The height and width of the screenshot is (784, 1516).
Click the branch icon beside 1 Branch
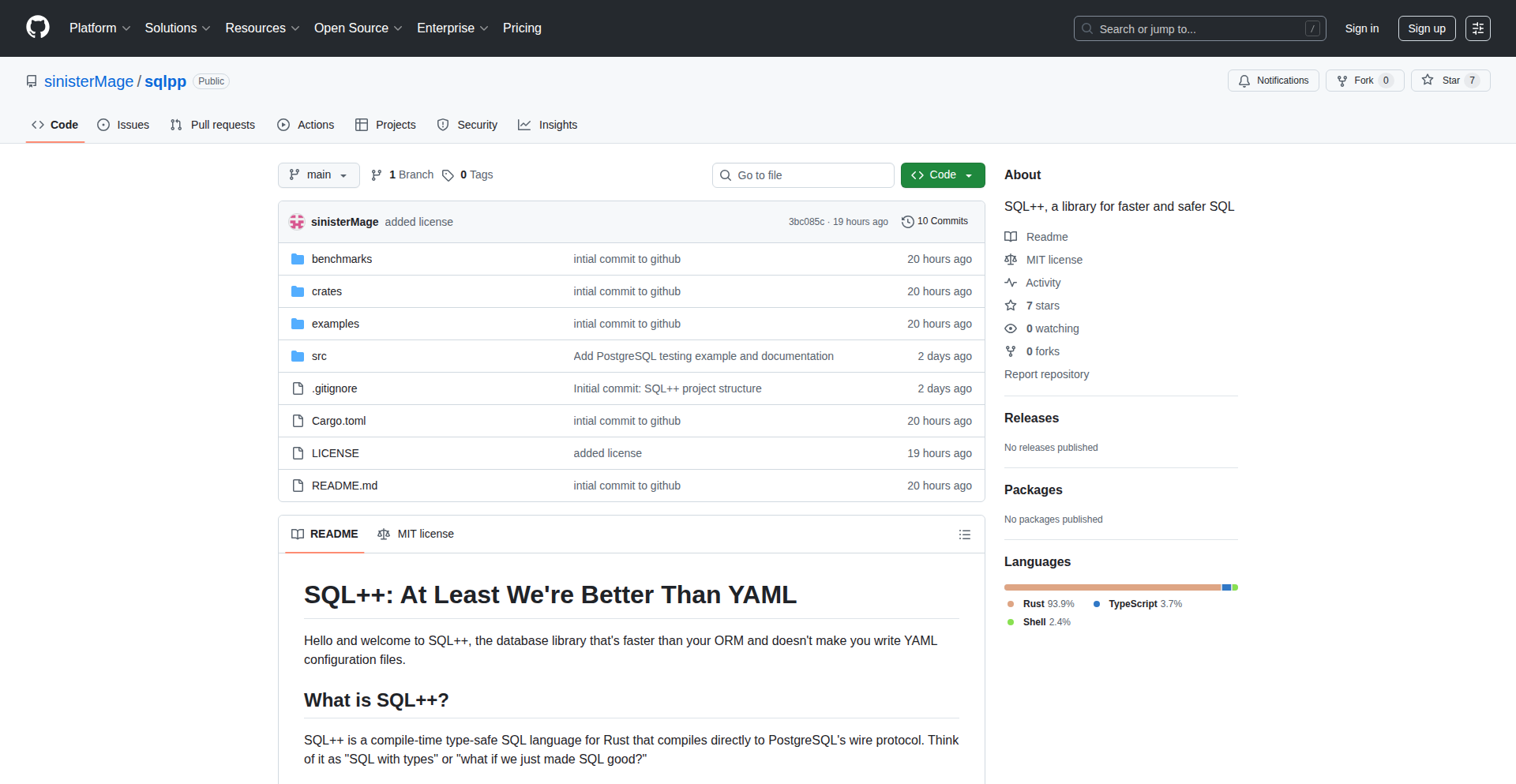(377, 175)
